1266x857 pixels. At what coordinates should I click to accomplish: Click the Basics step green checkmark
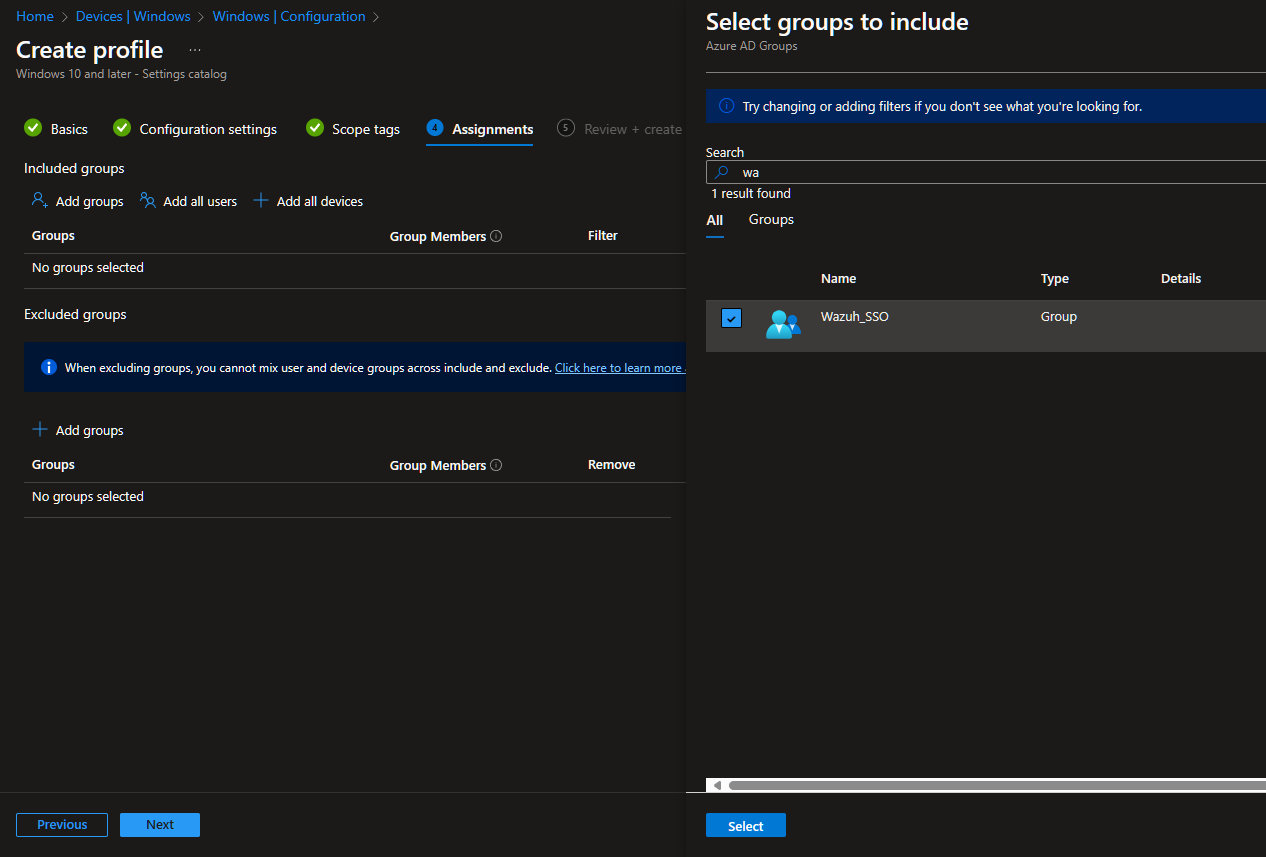click(x=33, y=128)
